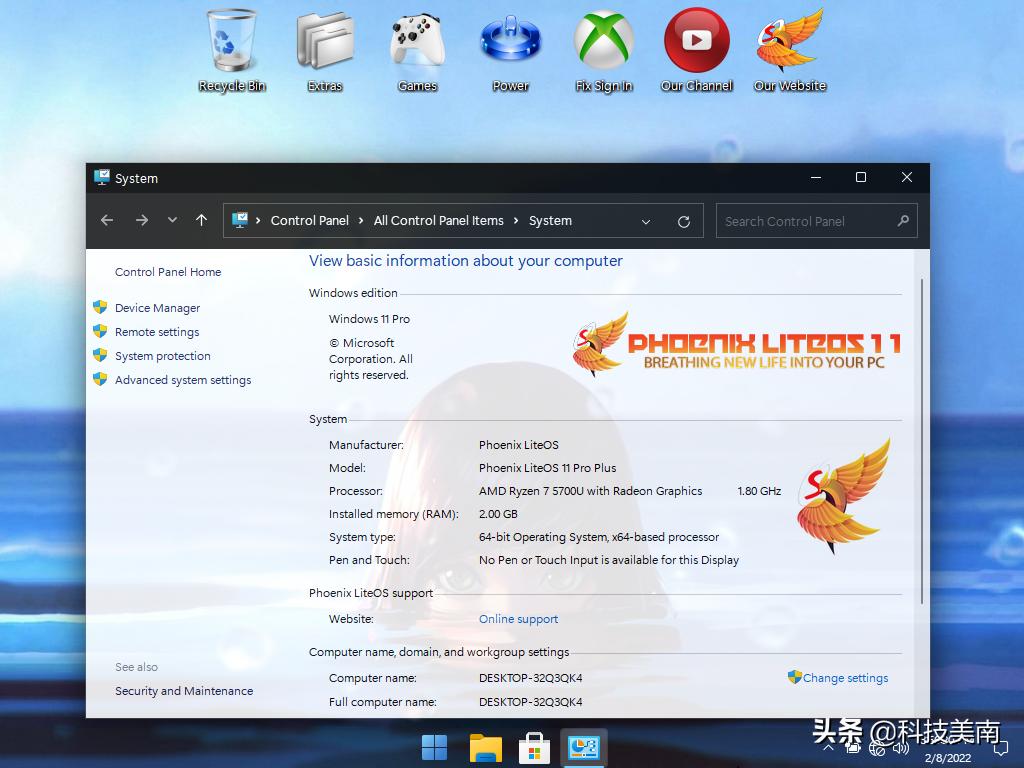Show hidden icons in the system tray

(830, 747)
